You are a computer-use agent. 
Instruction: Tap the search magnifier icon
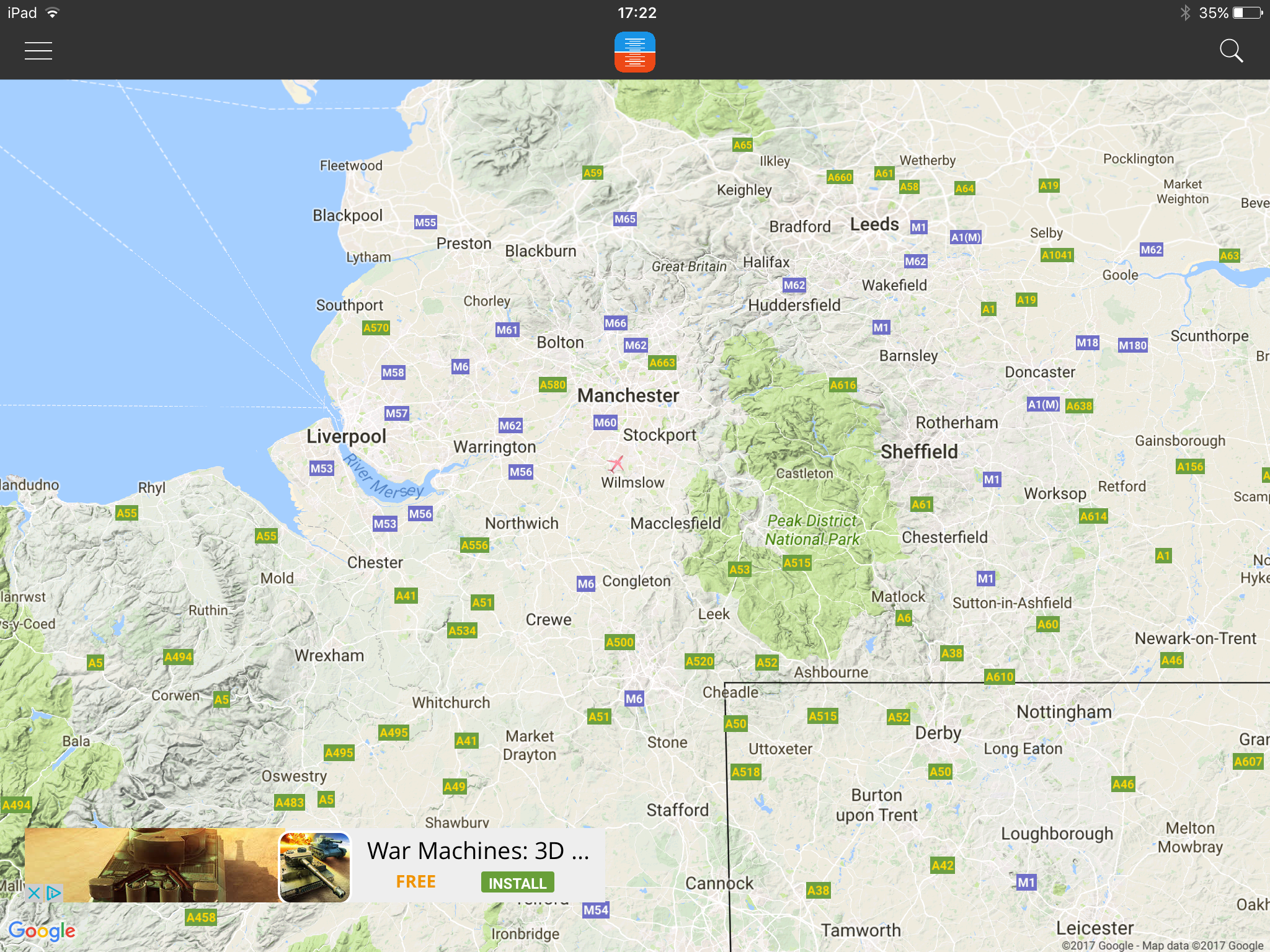[1231, 51]
